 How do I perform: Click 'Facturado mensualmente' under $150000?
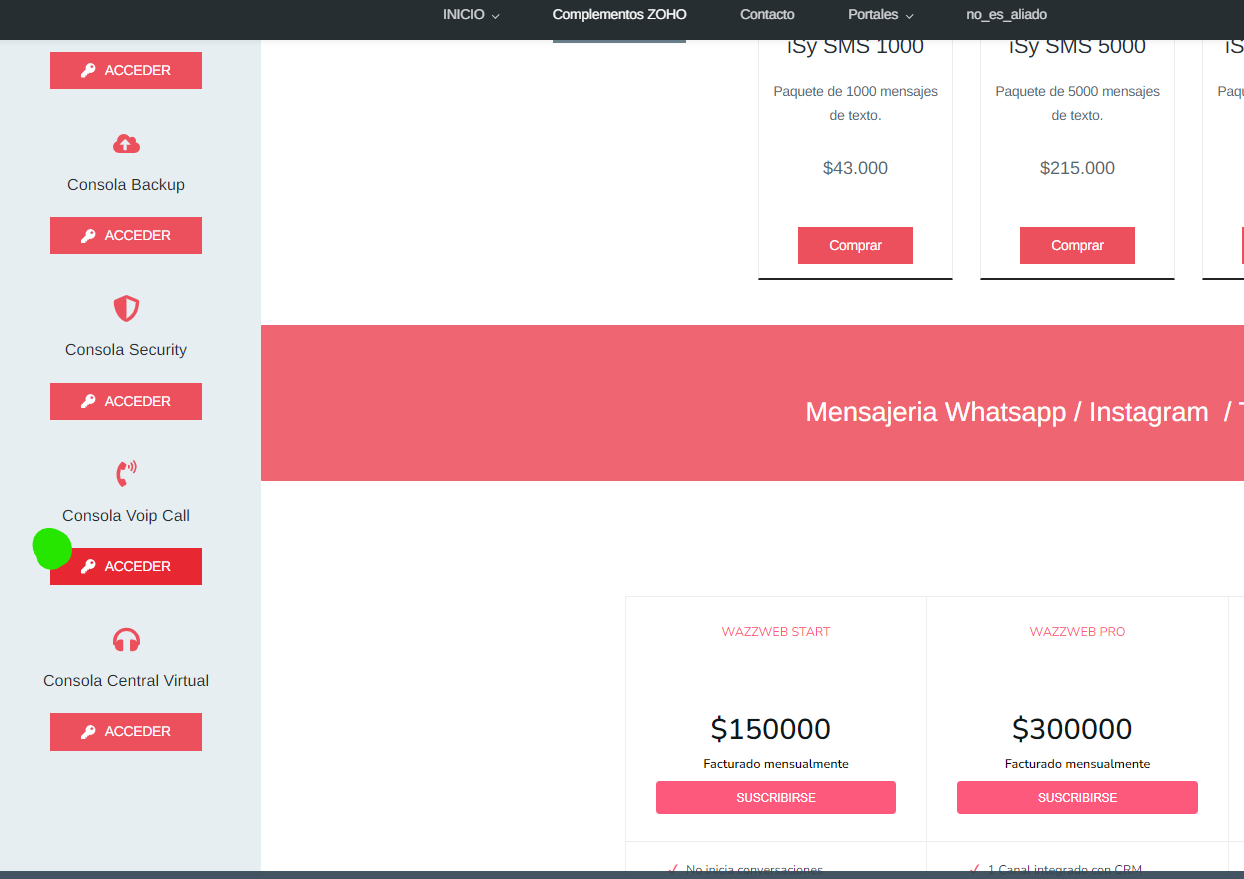pyautogui.click(x=776, y=764)
